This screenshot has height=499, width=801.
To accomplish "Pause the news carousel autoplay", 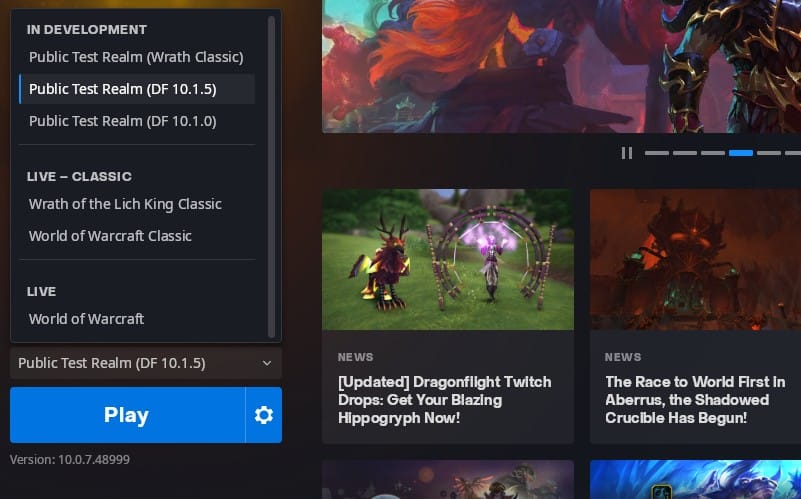I will [x=627, y=153].
